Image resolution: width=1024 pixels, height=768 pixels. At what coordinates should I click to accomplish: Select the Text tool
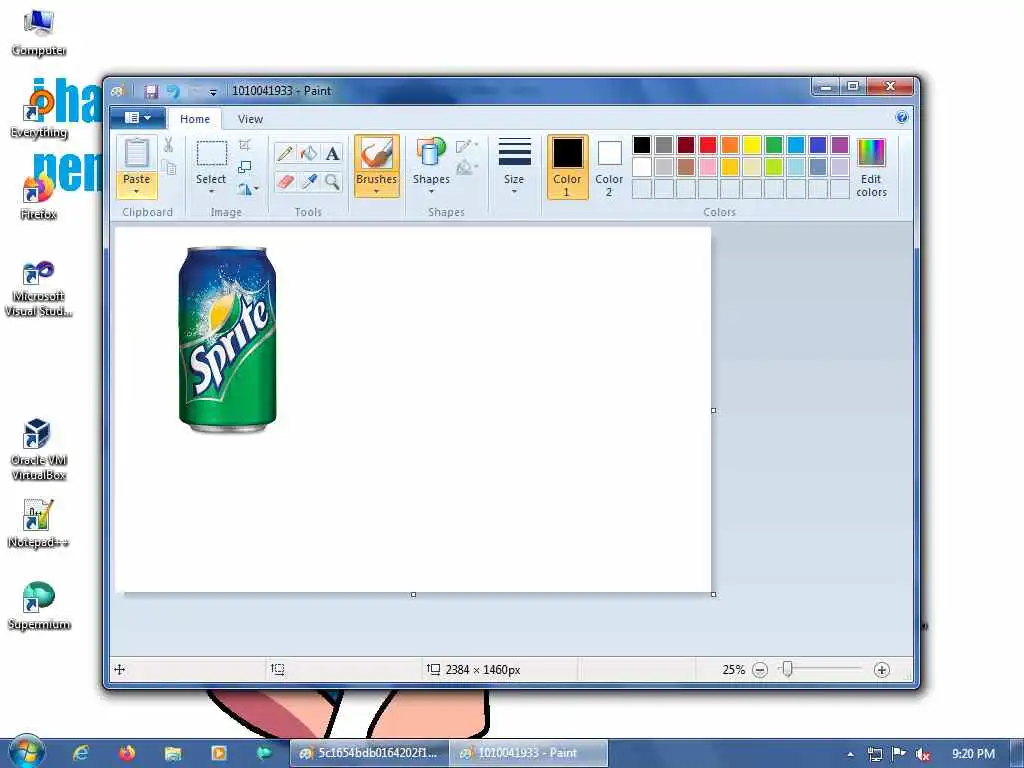332,153
